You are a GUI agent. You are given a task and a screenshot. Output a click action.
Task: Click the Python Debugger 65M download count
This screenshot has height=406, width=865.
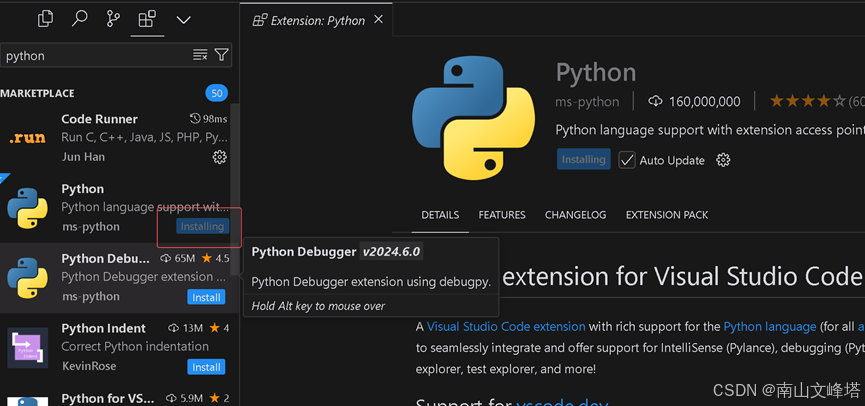[178, 258]
